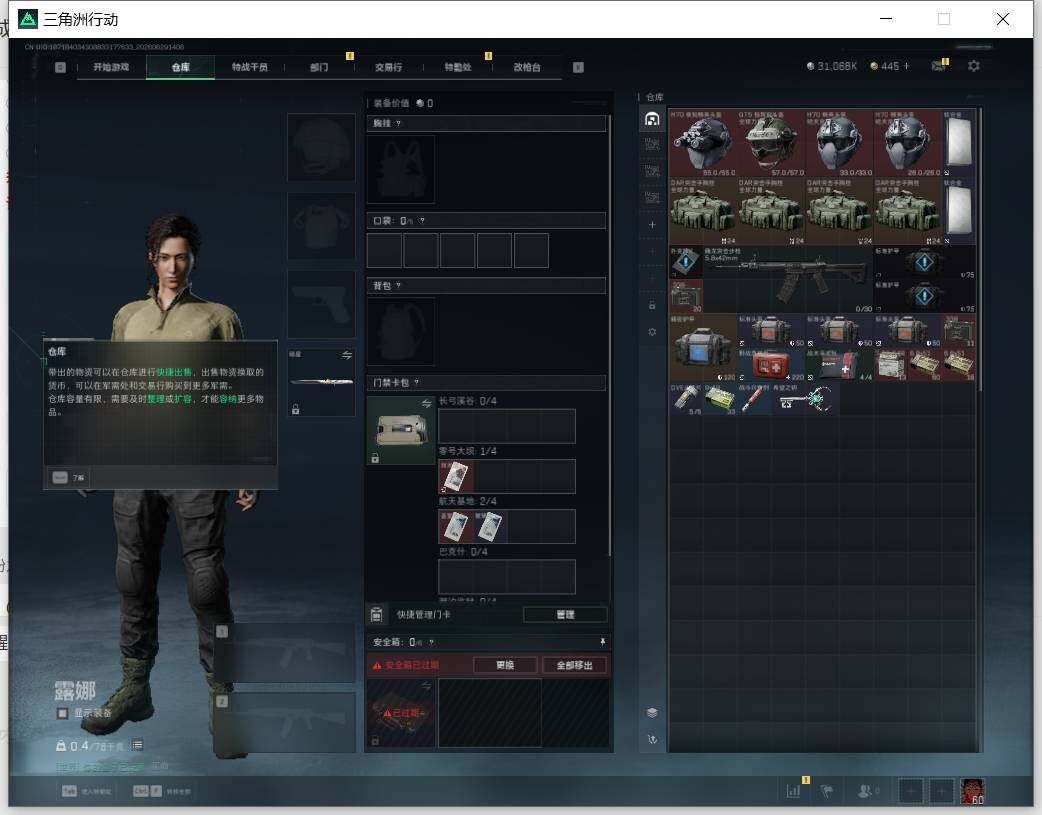Click the swap arrows on keycard case
Image resolution: width=1042 pixels, height=815 pixels.
[x=427, y=404]
